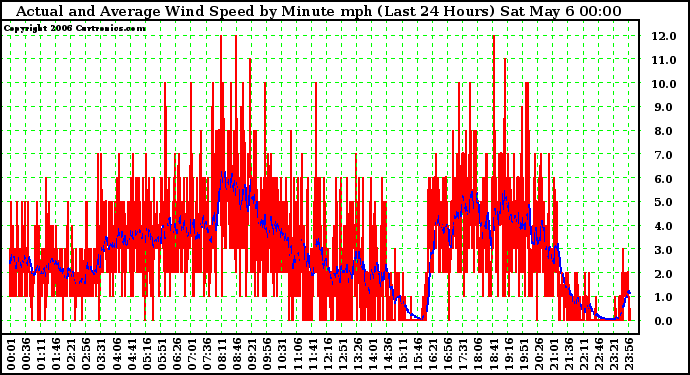Viewport: 690px width, 375px height.
Task: Click the 10.0 y-axis label
Action: point(664,84)
